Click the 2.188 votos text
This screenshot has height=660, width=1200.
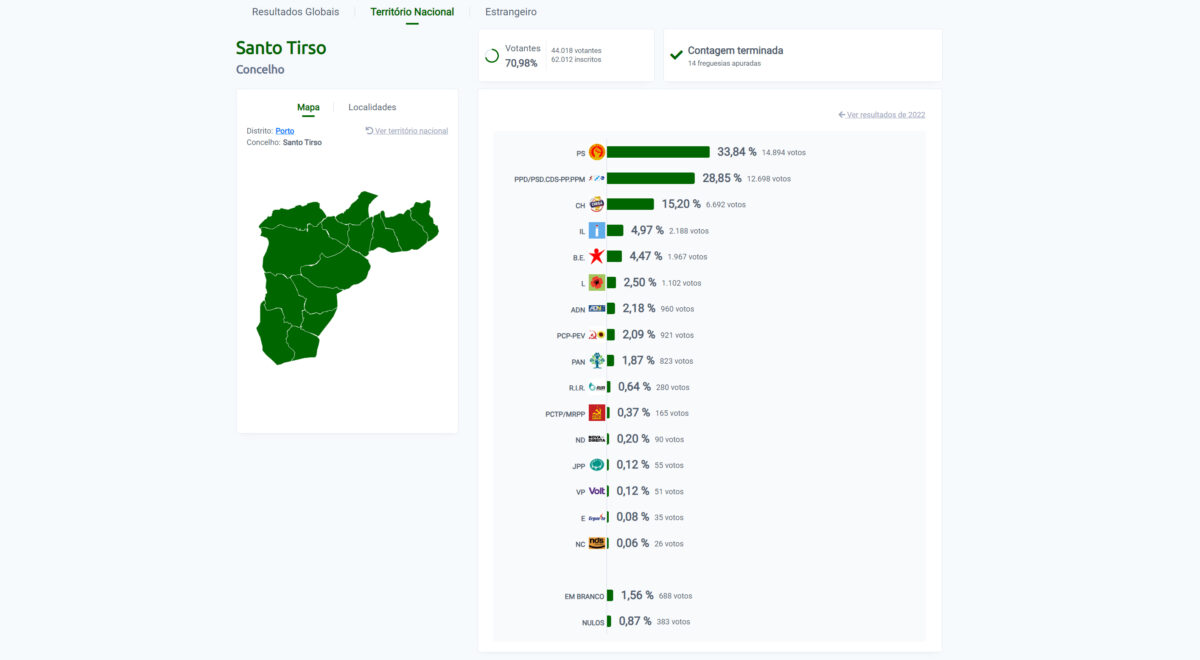[x=689, y=231]
